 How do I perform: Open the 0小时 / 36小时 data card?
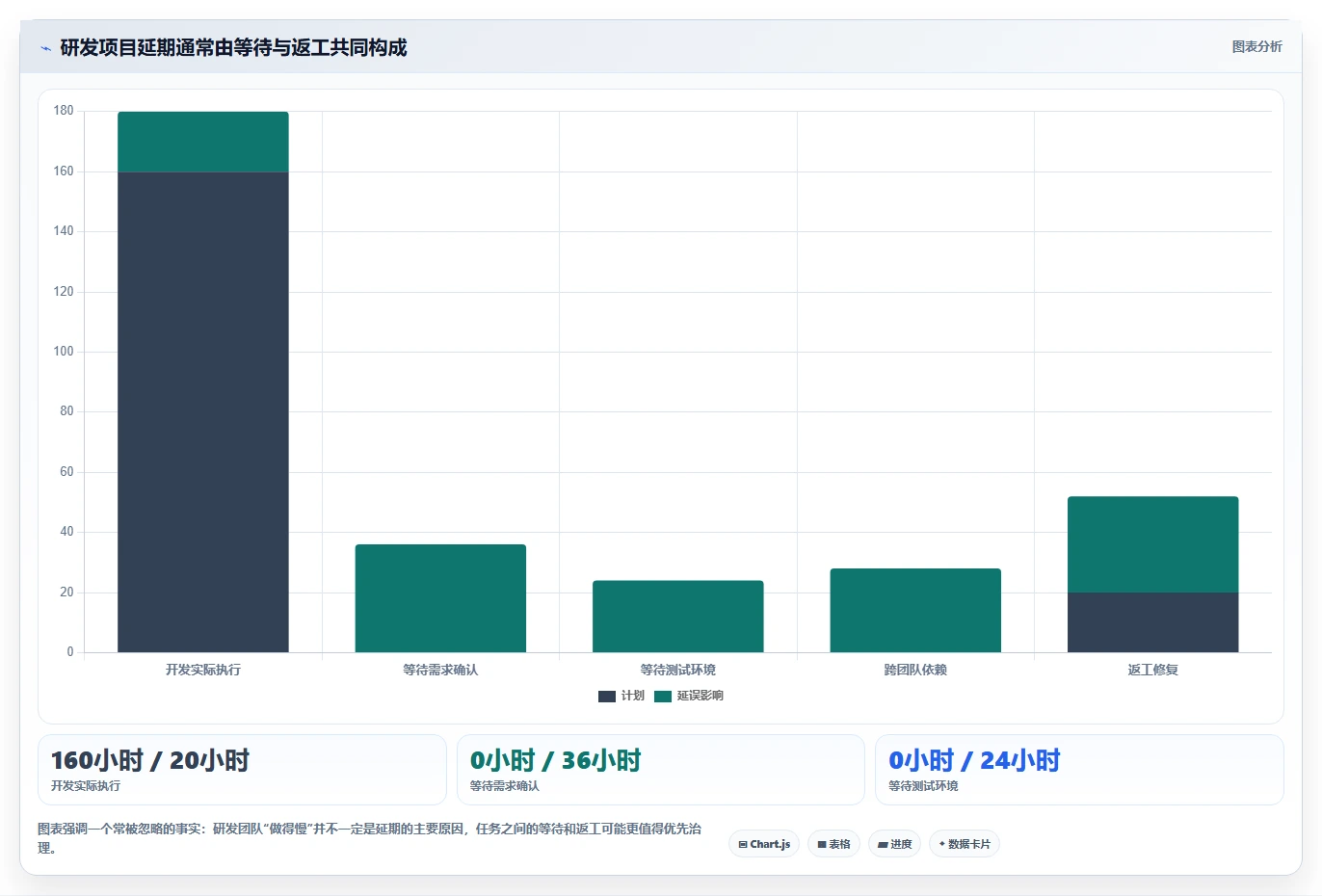click(661, 770)
